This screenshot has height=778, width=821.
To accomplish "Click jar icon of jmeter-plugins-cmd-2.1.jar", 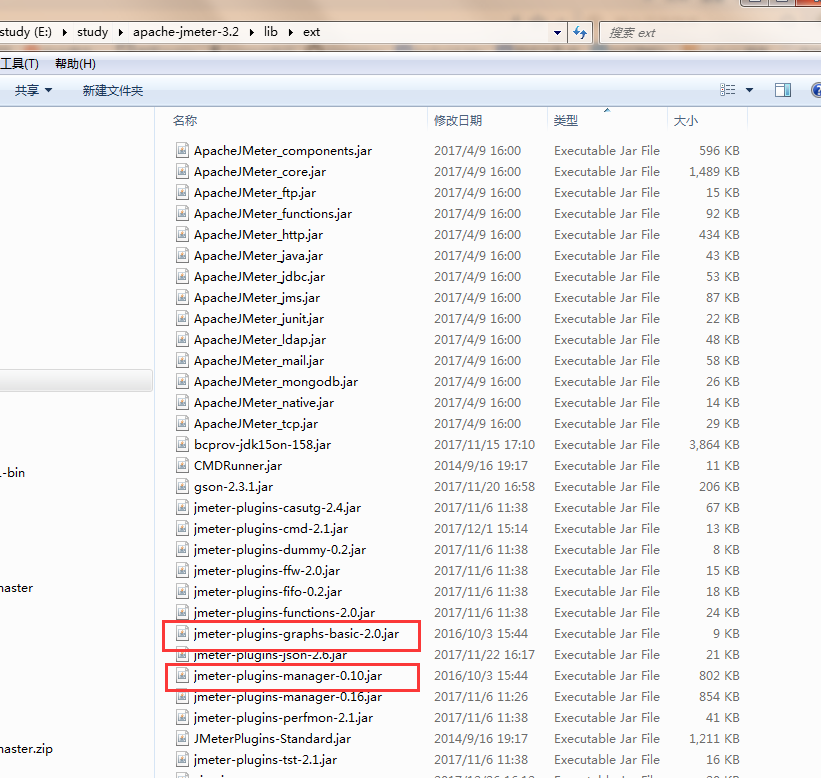I will 182,528.
